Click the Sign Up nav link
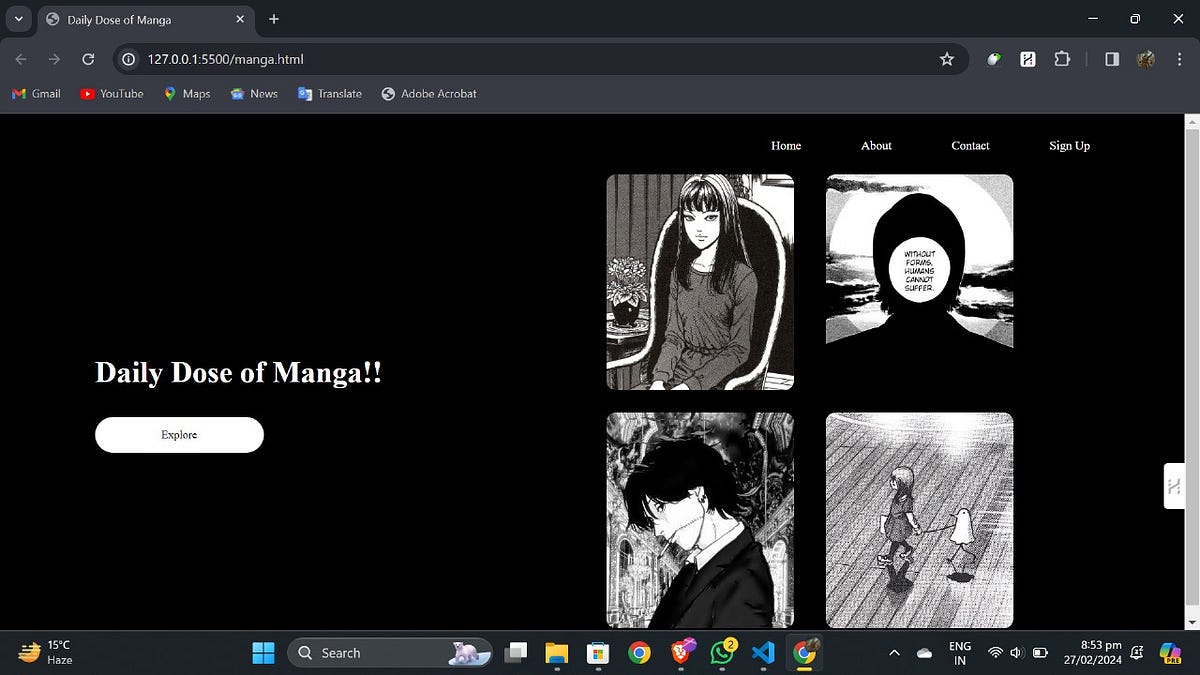 tap(1069, 145)
